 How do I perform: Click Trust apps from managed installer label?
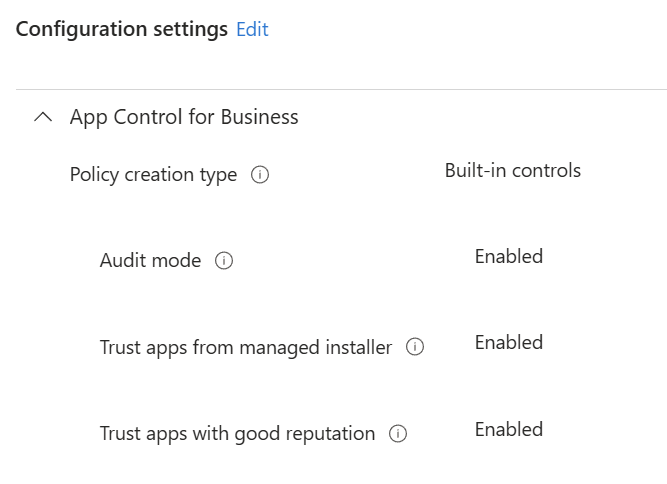[245, 348]
